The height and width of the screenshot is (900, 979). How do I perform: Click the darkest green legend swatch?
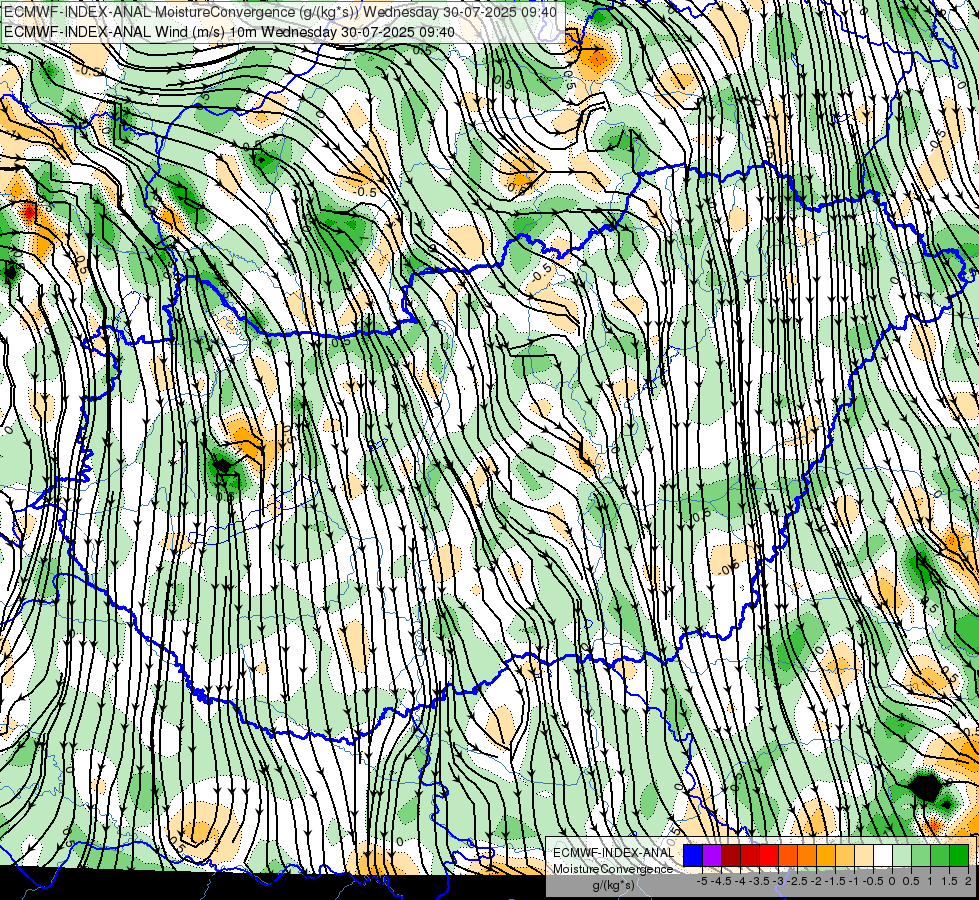pyautogui.click(x=959, y=855)
